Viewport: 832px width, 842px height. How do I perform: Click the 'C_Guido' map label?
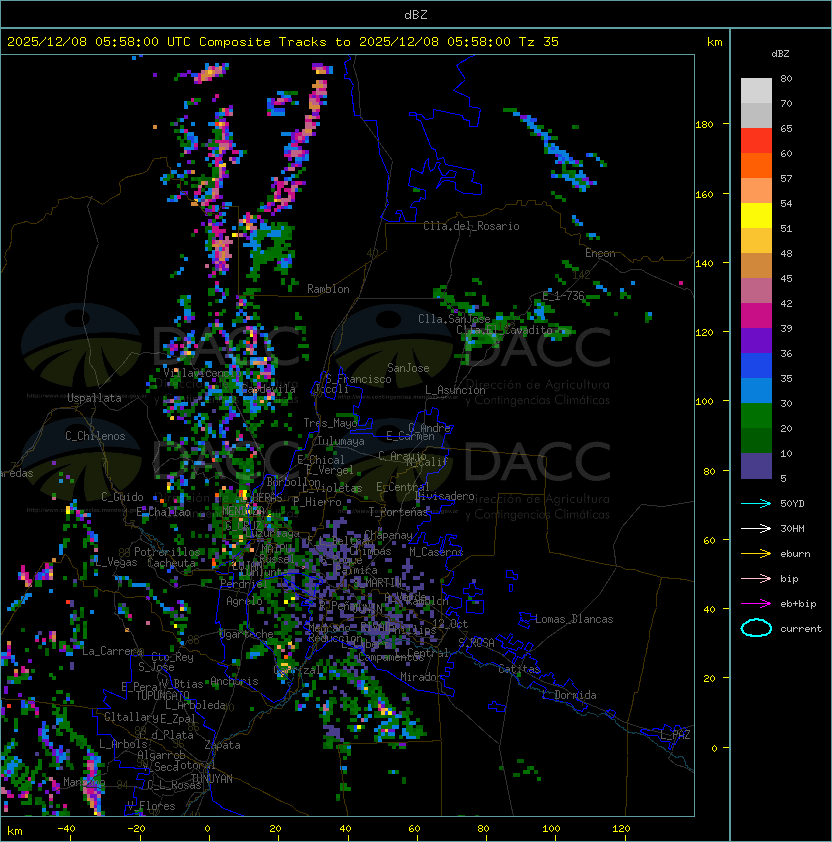[x=122, y=497]
